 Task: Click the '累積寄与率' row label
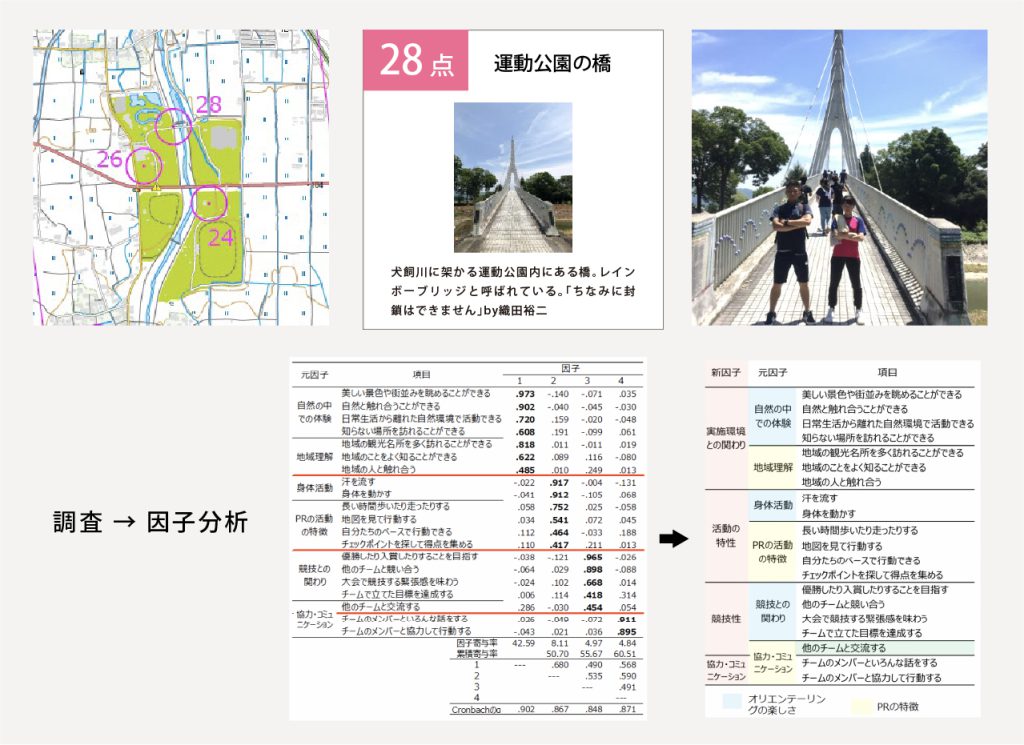[477, 654]
